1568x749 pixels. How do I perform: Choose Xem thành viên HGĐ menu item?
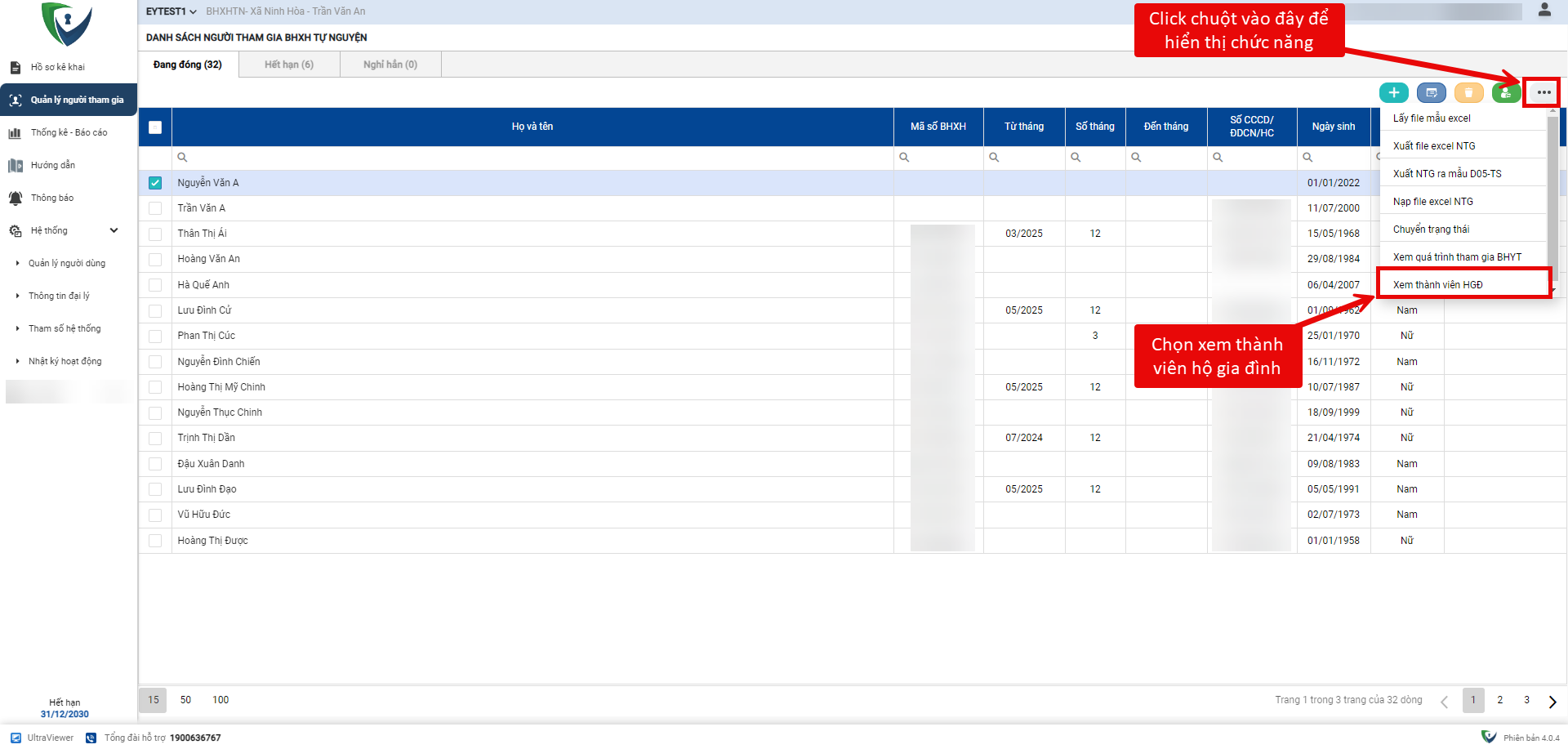tap(1437, 284)
